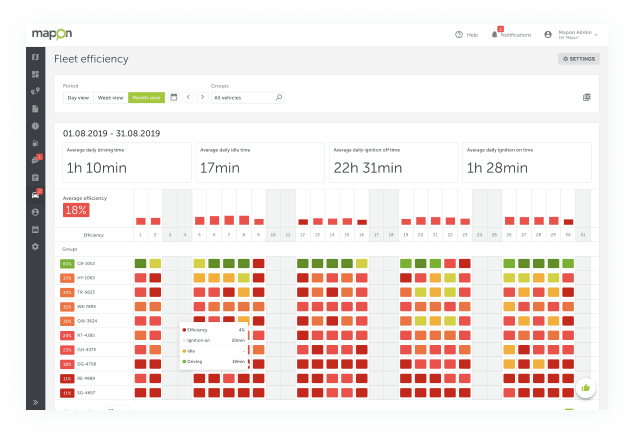This screenshot has height=438, width=634.
Task: Switch to Week view
Action: (110, 98)
